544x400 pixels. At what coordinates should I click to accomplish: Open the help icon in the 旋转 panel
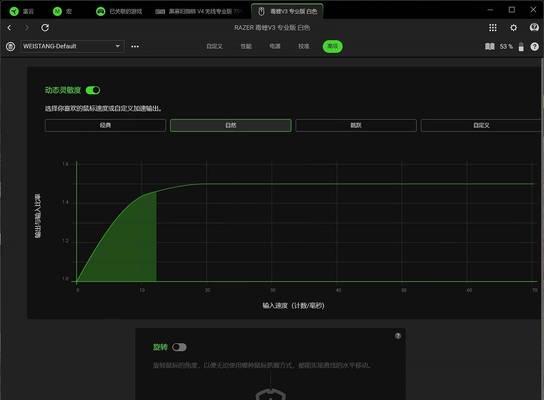click(398, 336)
